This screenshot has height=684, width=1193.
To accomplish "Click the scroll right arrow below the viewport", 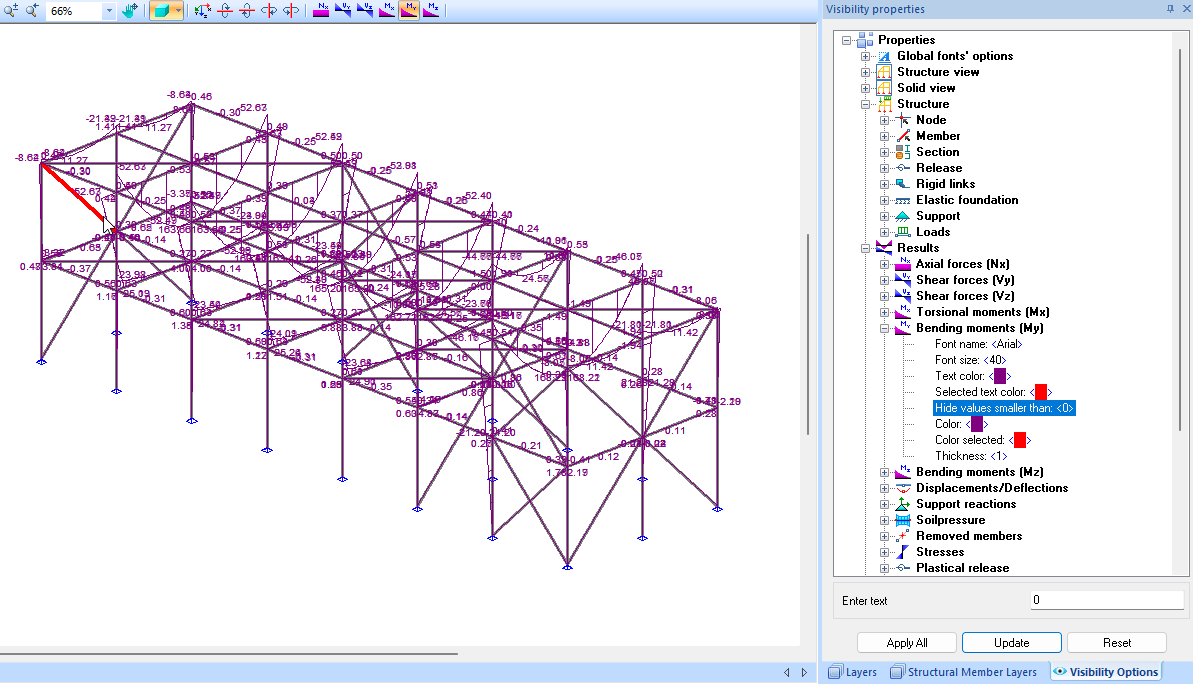I will point(804,673).
